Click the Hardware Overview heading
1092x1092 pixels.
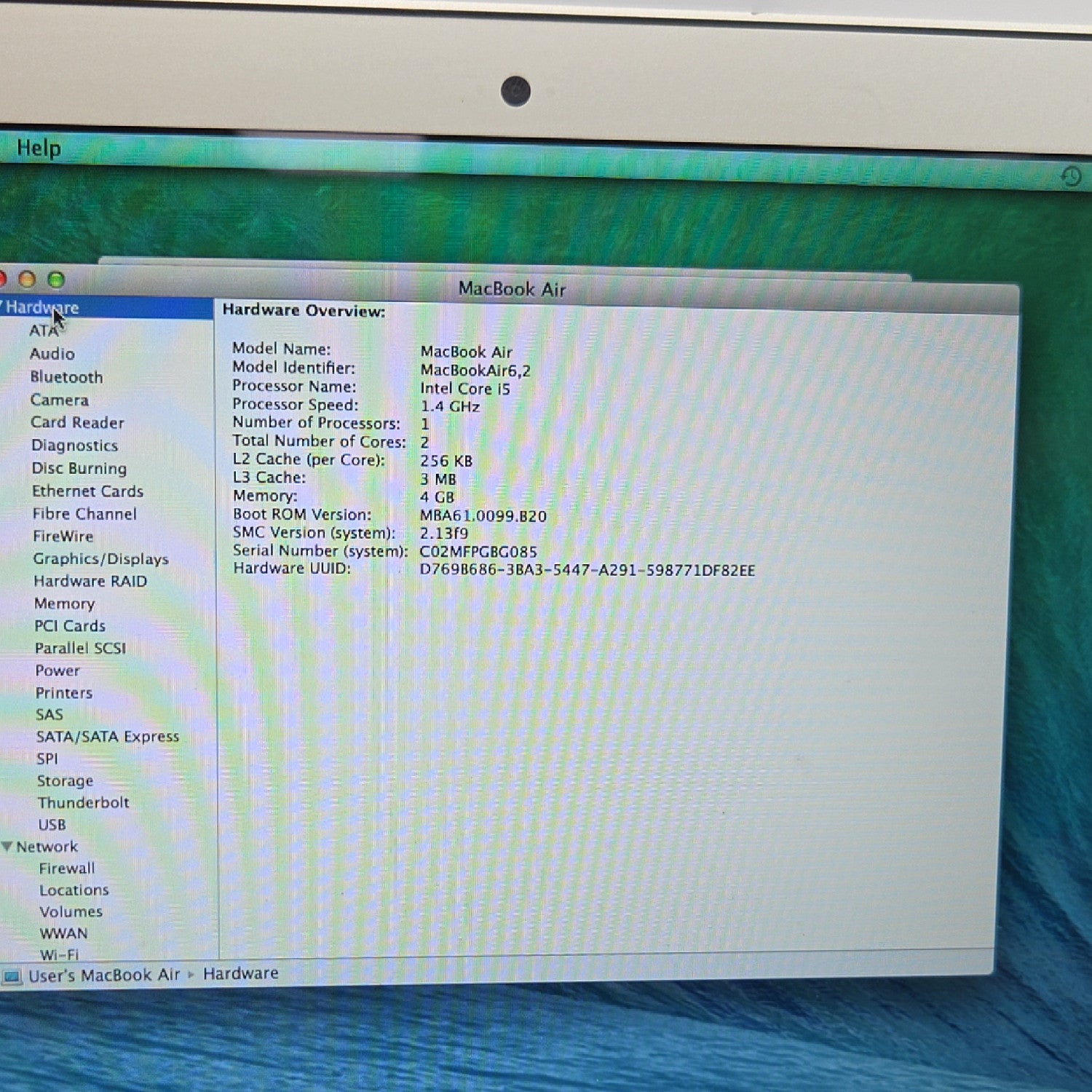(304, 310)
